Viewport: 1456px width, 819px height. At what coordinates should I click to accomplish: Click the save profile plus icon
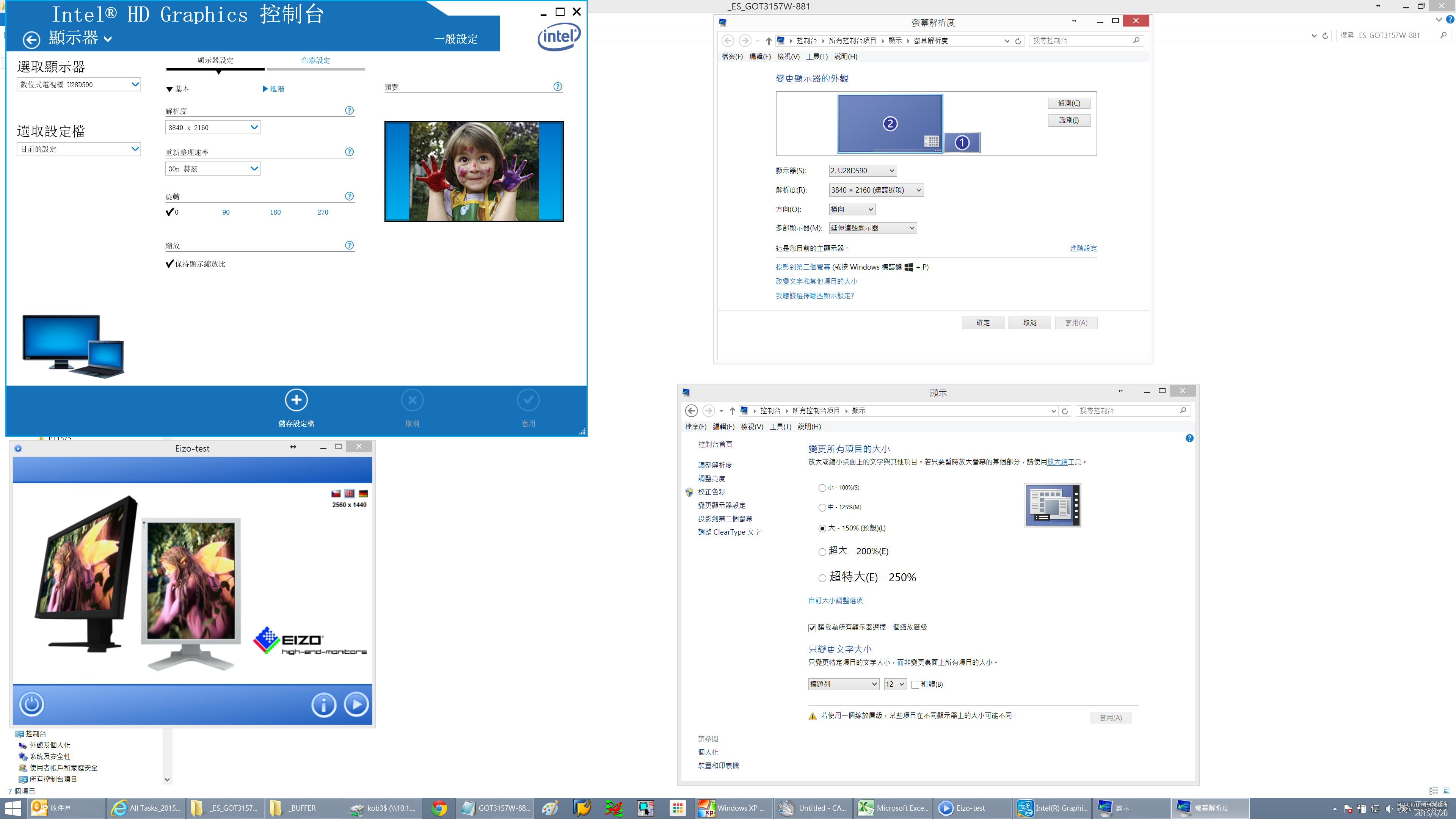(296, 400)
